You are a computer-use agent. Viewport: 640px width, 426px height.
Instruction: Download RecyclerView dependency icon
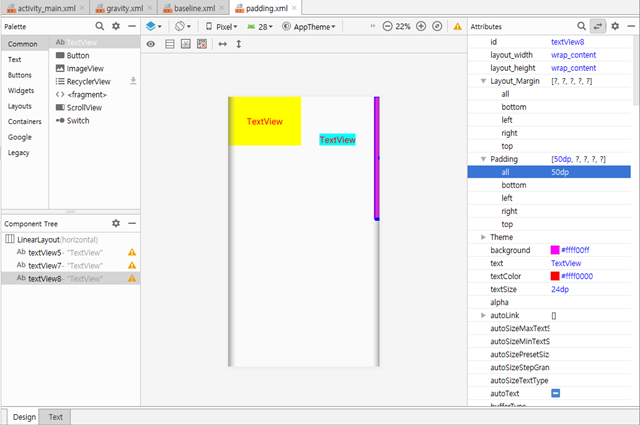click(133, 81)
